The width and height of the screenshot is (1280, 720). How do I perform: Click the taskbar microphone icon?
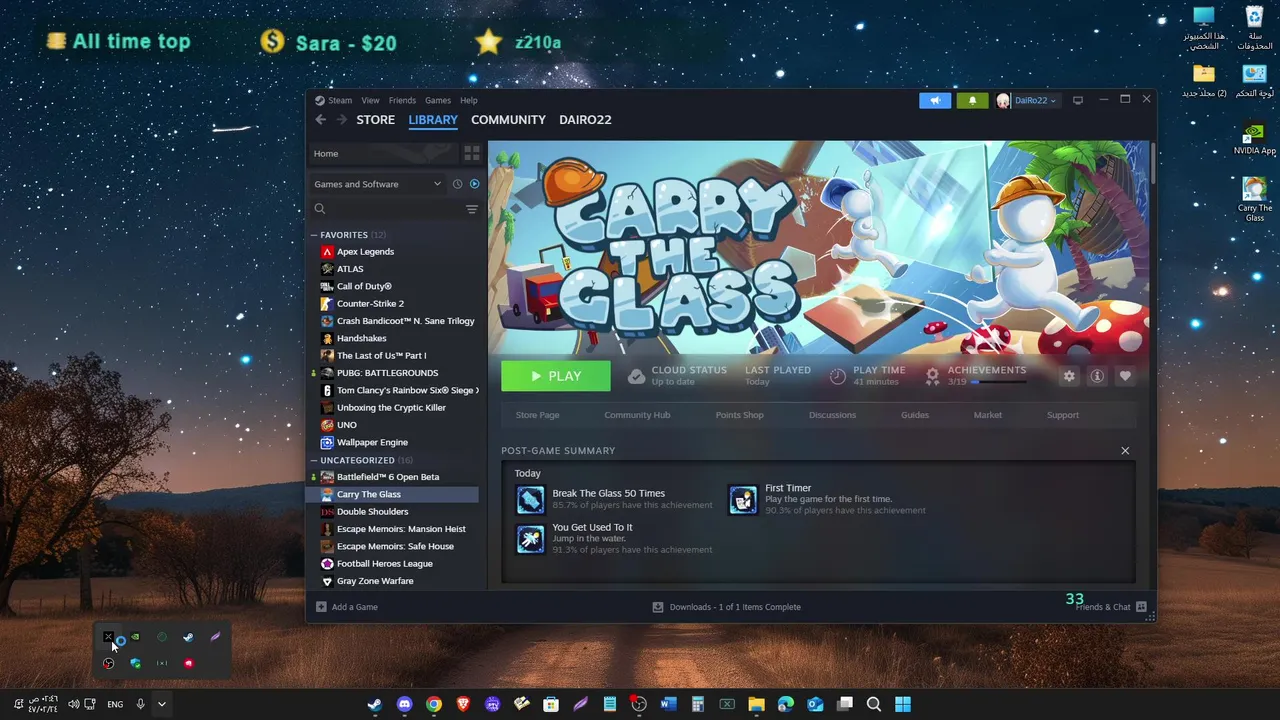coord(140,704)
